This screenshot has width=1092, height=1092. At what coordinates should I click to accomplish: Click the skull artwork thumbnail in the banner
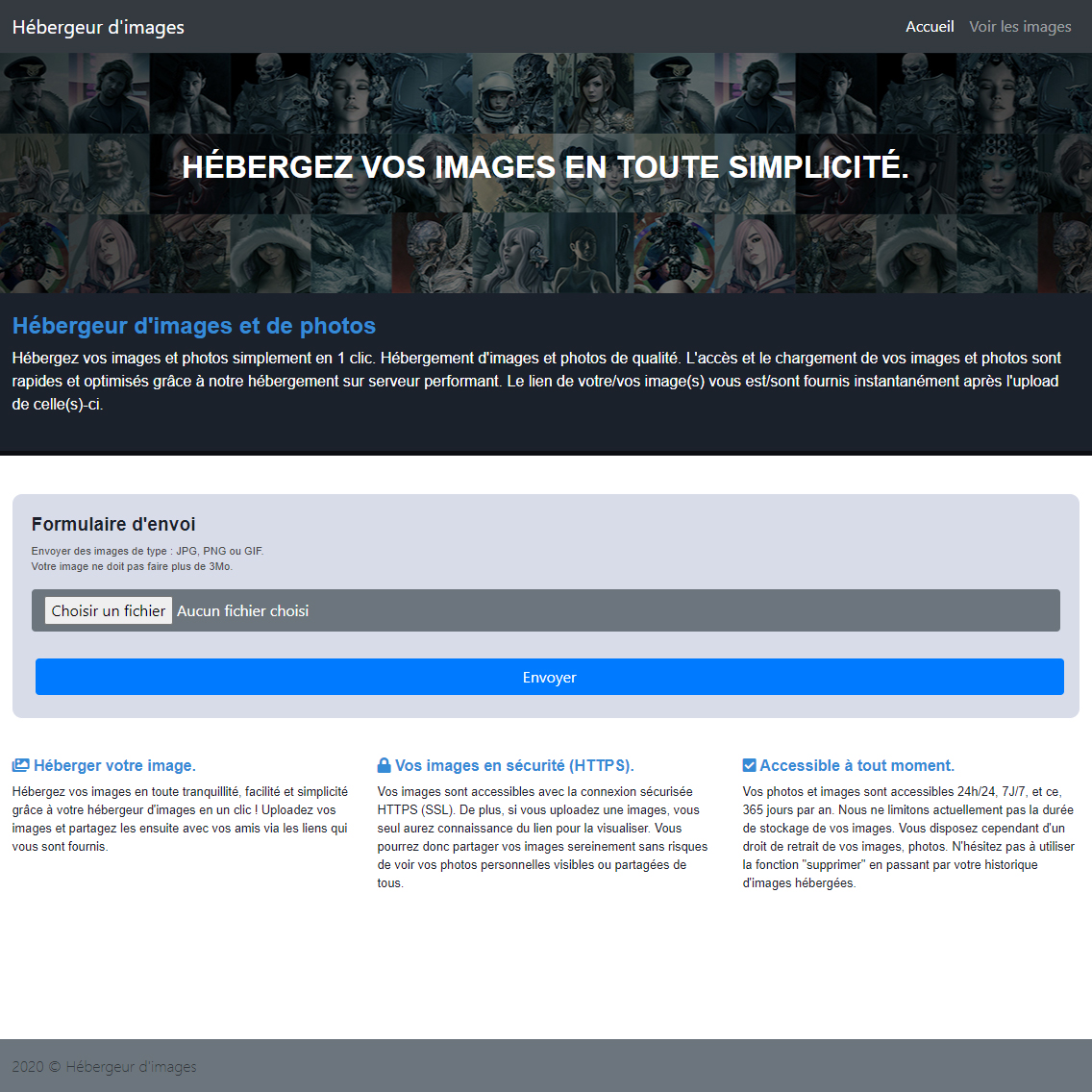269,91
